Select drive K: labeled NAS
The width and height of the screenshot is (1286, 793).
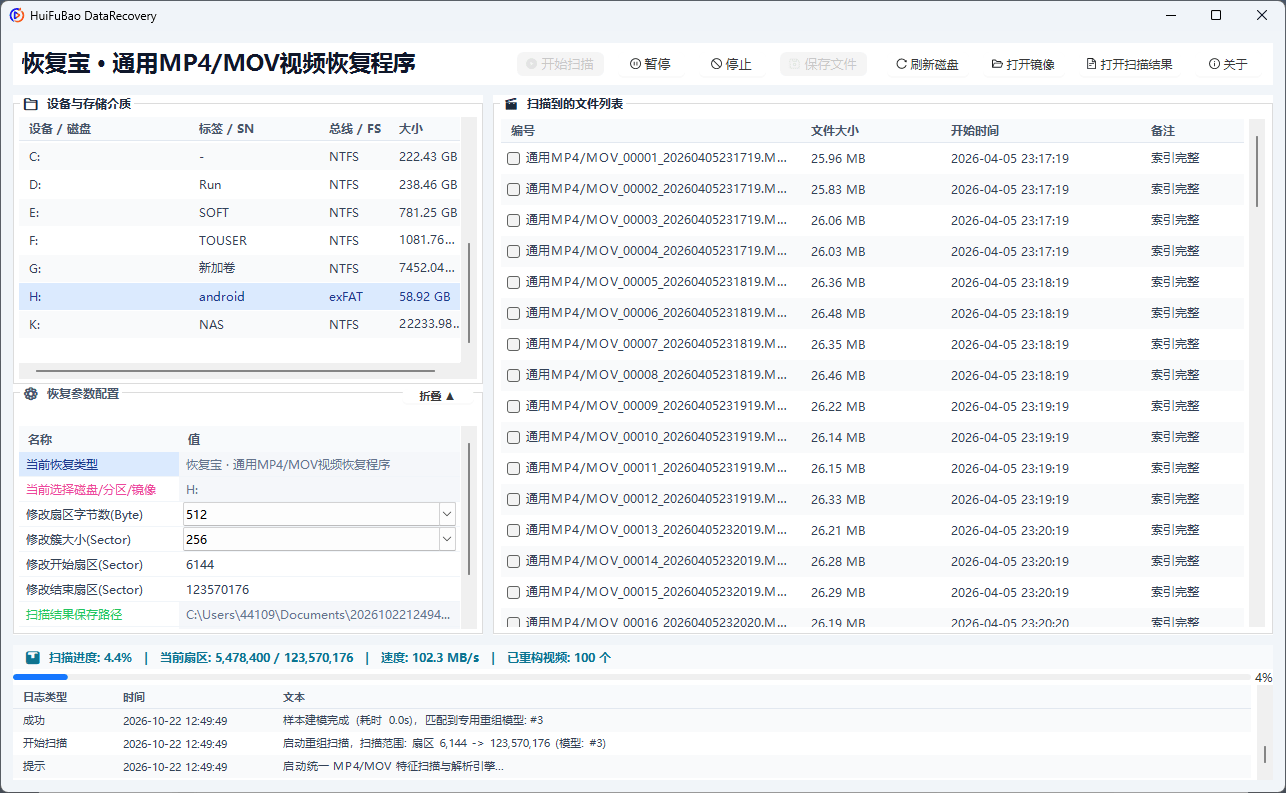pos(240,325)
